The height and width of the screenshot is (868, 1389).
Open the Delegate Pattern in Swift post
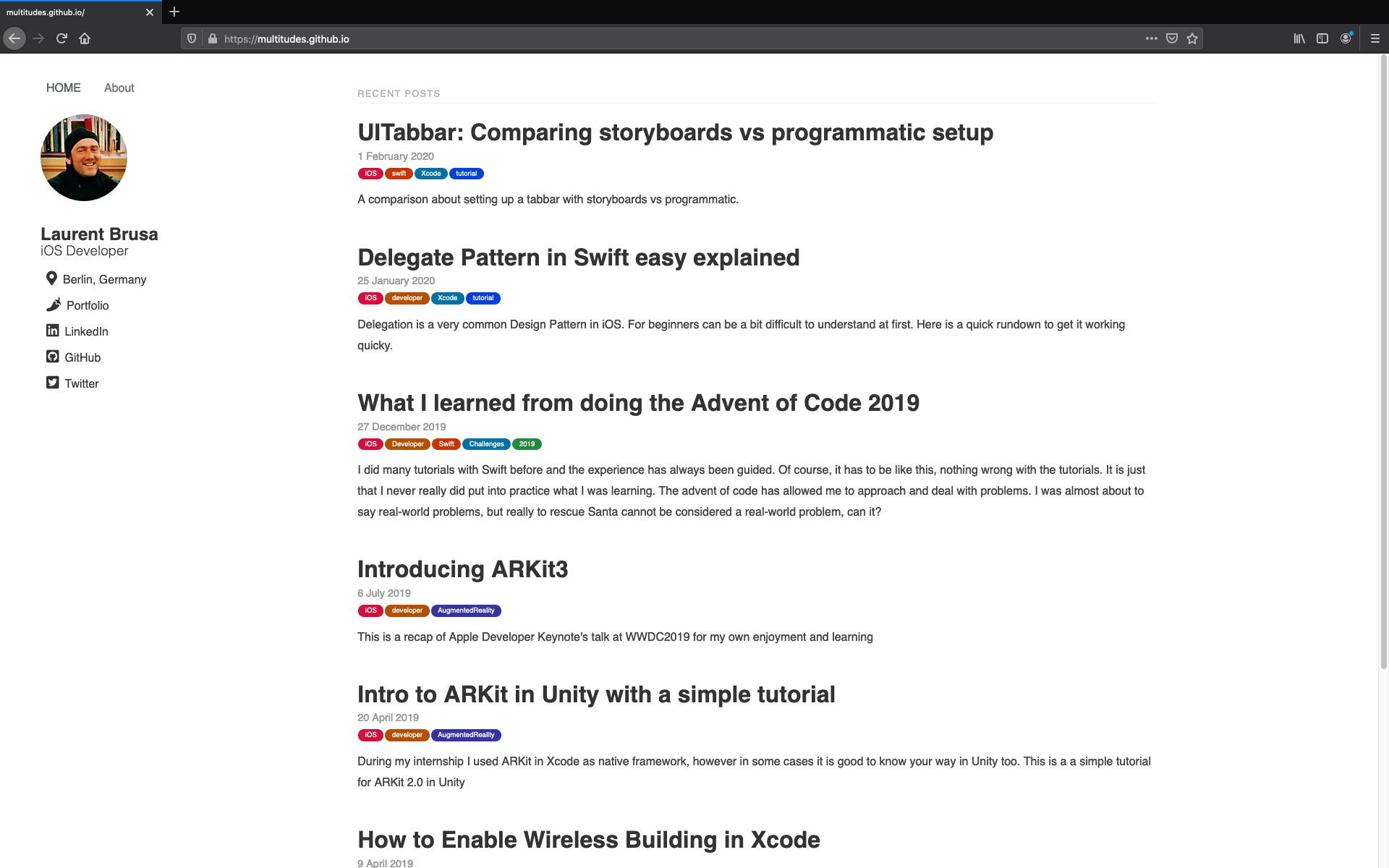(x=578, y=258)
